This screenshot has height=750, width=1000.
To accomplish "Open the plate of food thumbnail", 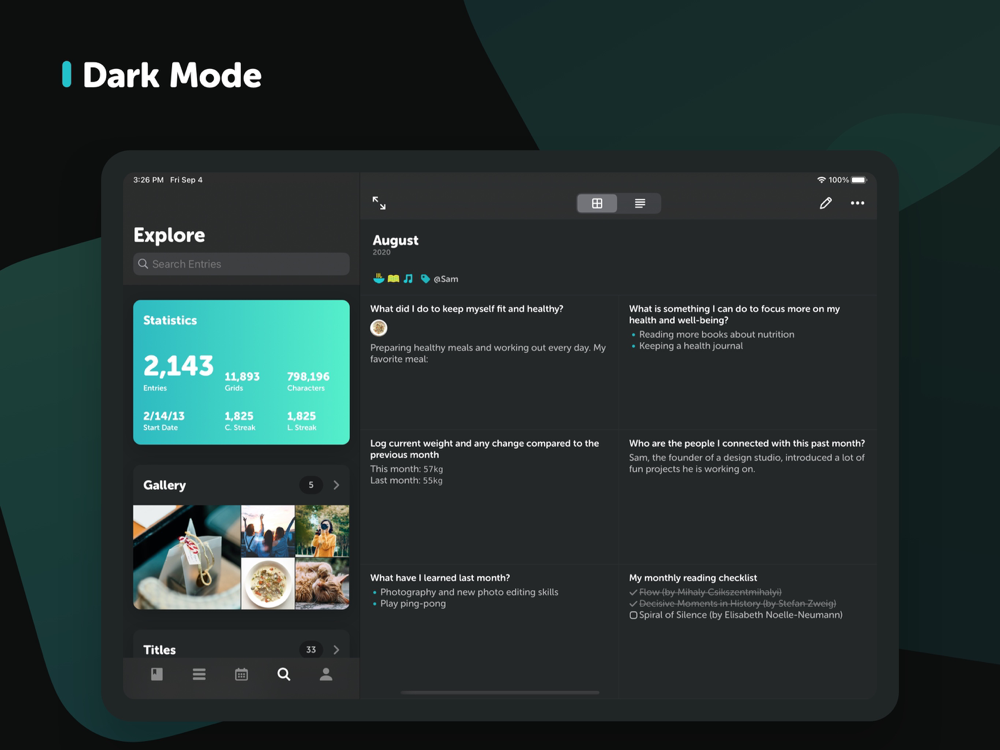I will 268,584.
